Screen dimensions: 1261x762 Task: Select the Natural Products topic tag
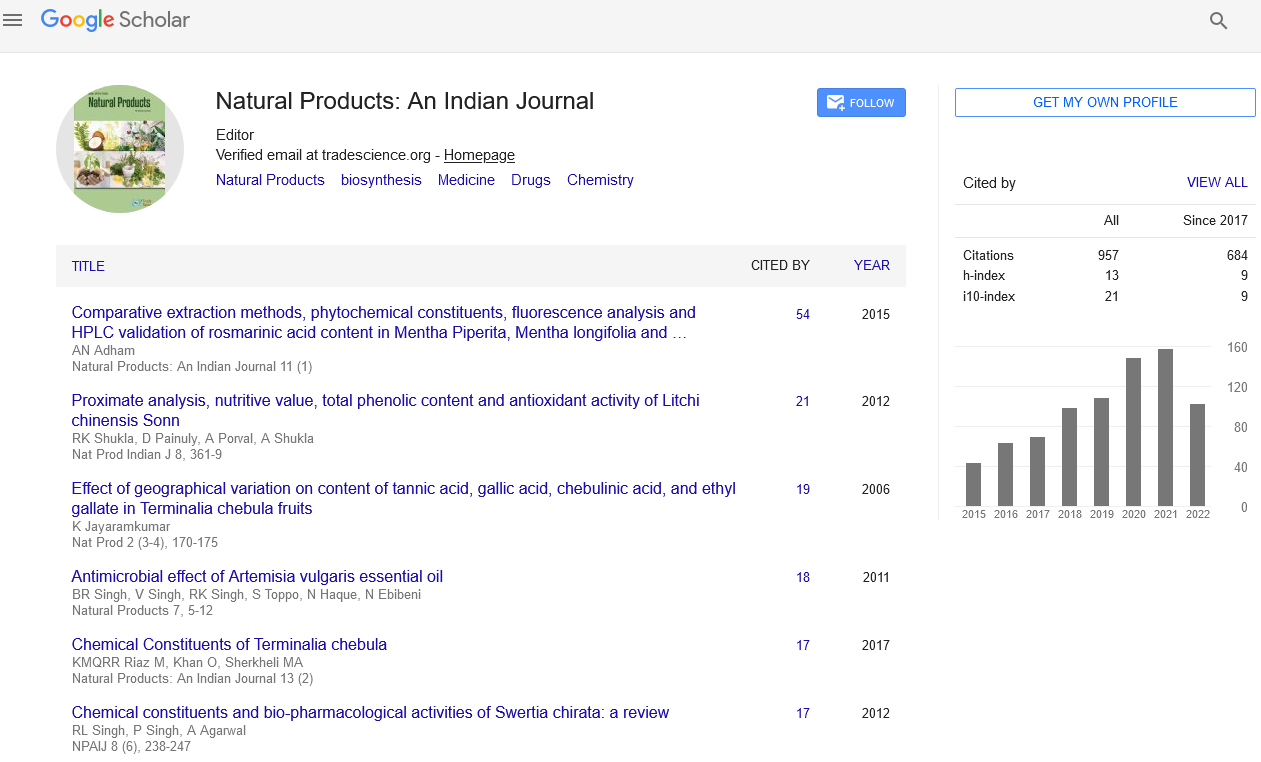270,180
